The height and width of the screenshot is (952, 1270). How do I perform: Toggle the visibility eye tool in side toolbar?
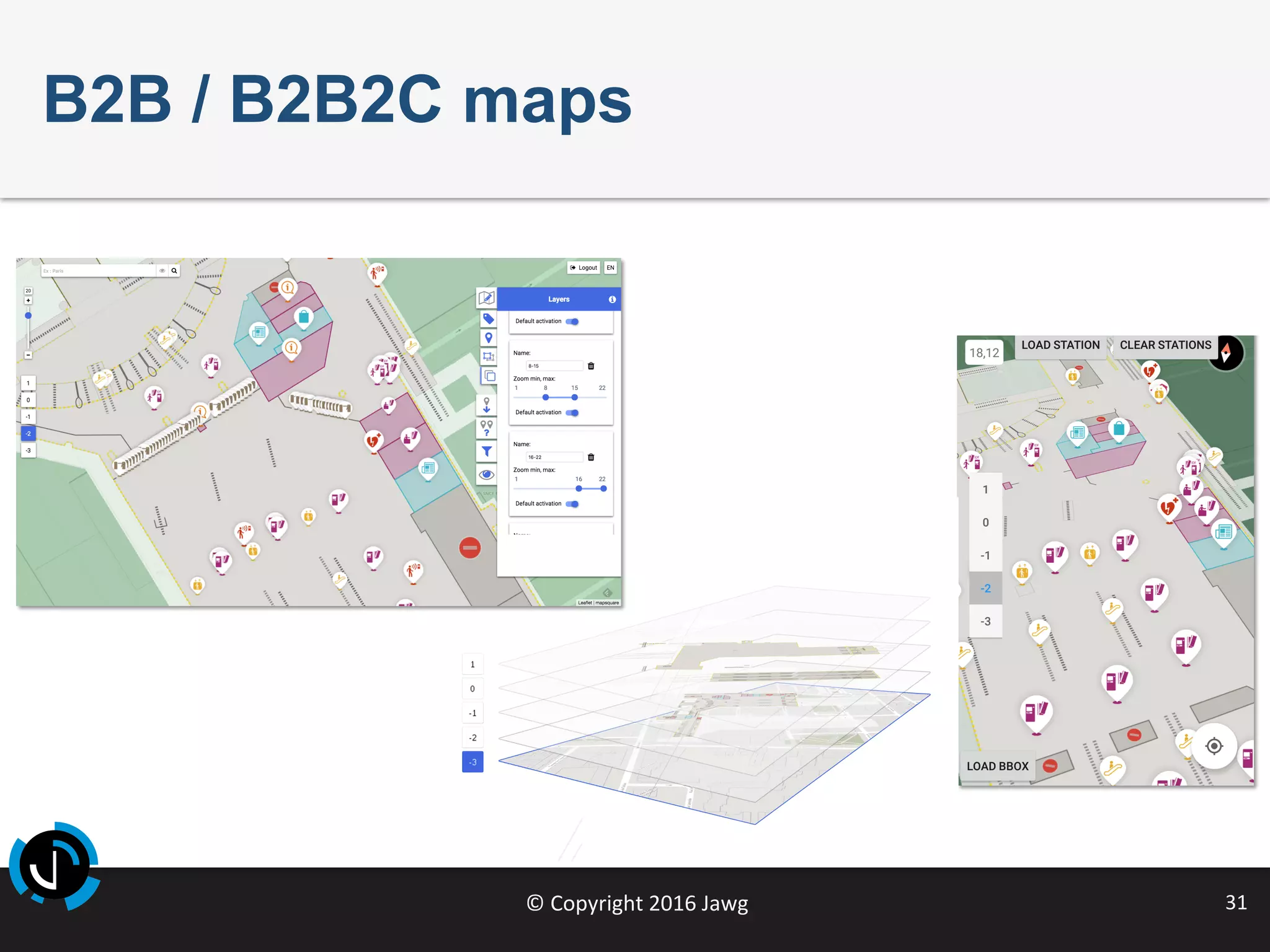pyautogui.click(x=487, y=475)
